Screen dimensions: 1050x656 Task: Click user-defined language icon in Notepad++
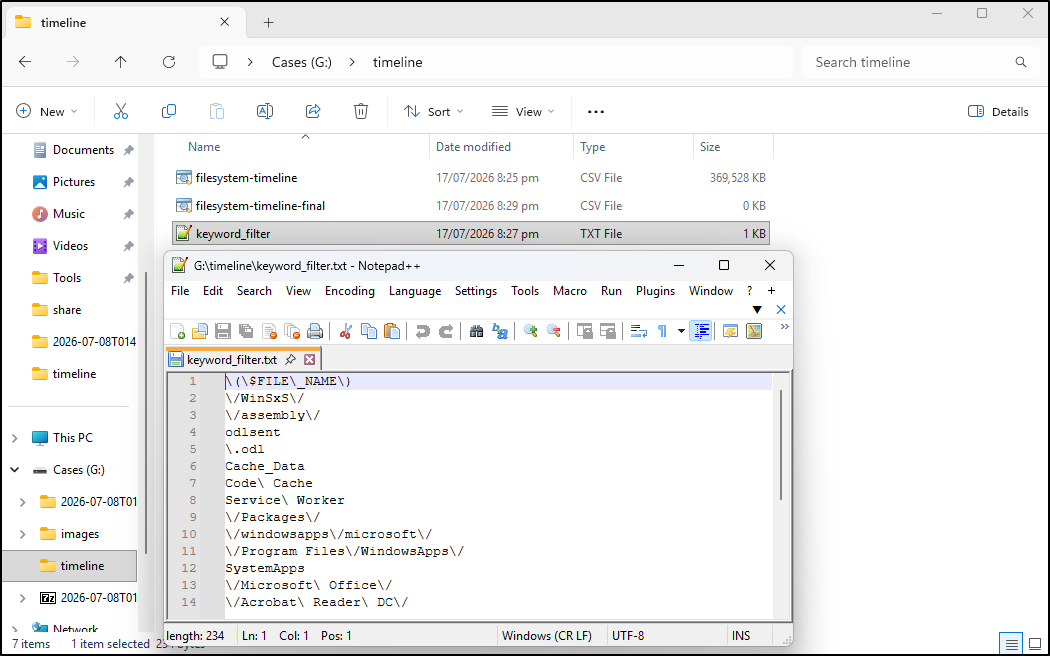pyautogui.click(x=730, y=331)
